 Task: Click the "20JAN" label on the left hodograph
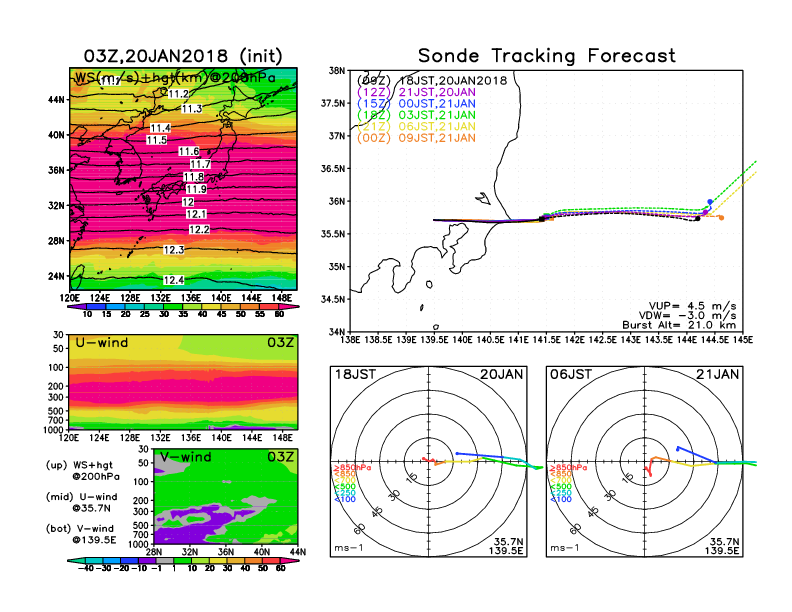(502, 374)
